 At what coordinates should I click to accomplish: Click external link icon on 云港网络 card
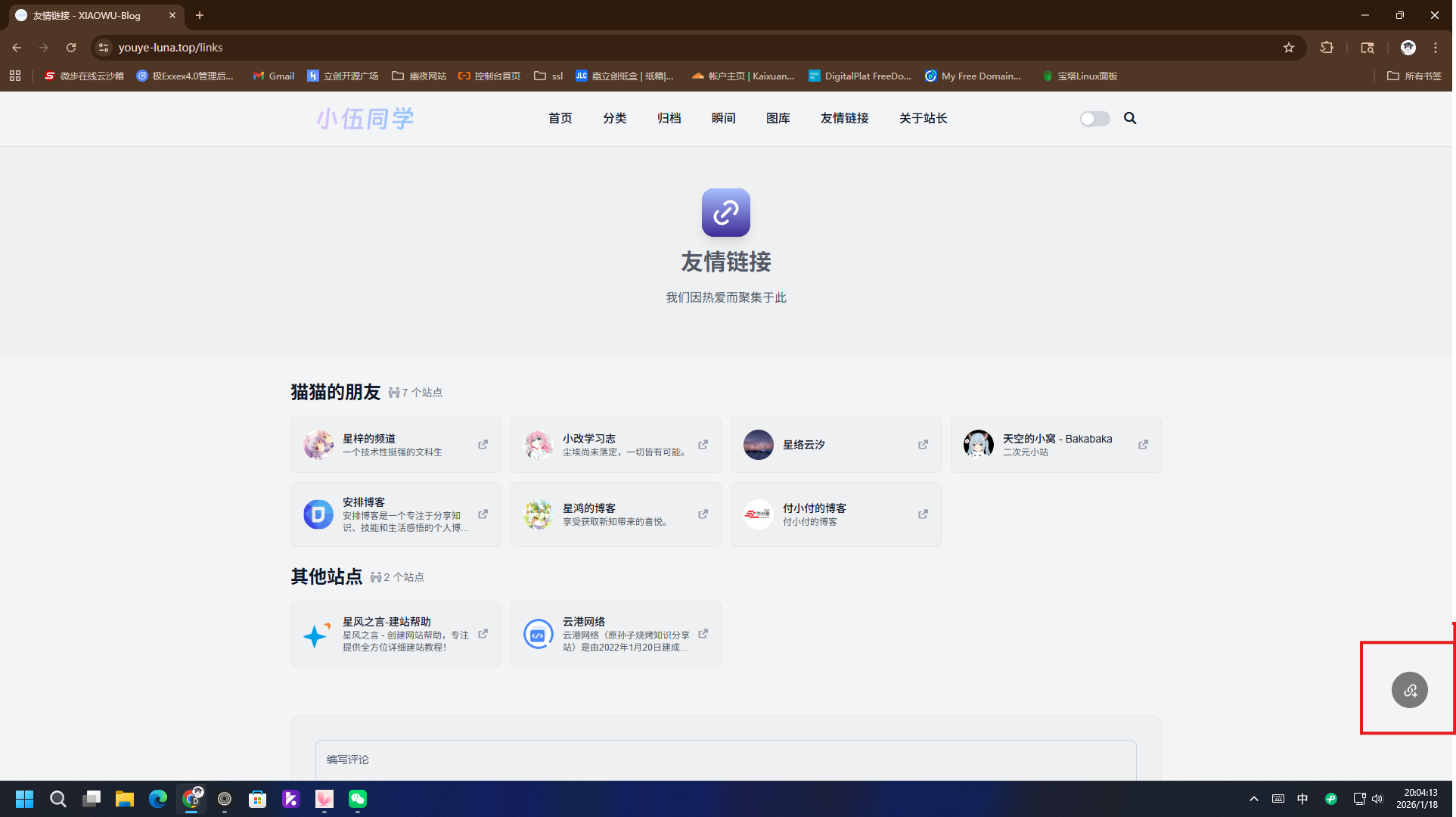pos(703,634)
